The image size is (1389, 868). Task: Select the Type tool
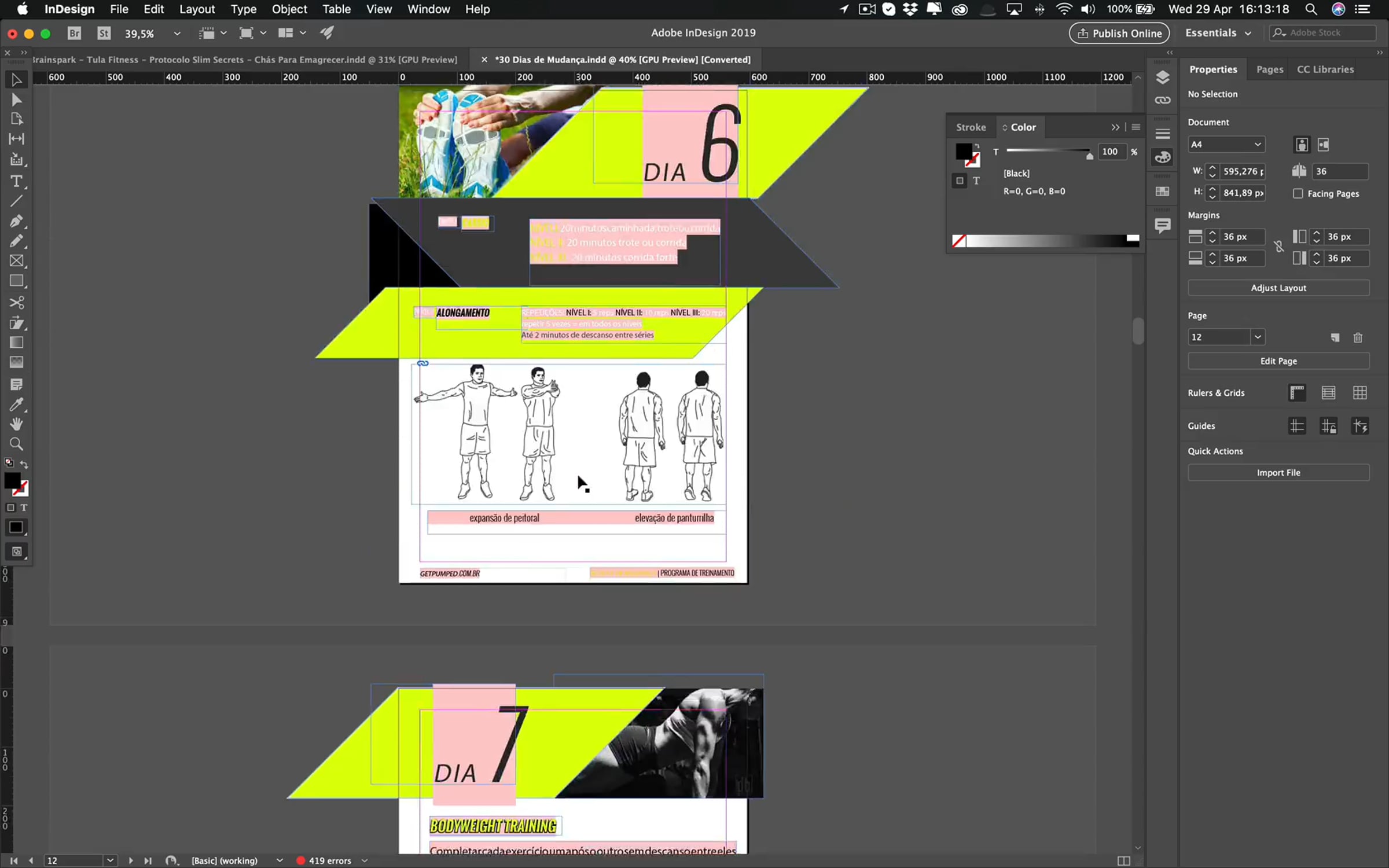point(16,181)
